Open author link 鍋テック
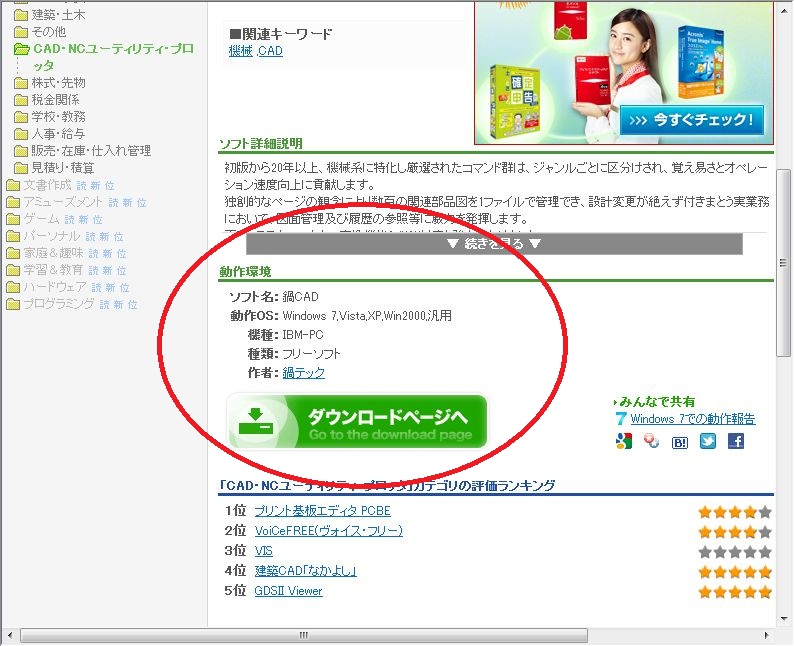 click(x=303, y=373)
